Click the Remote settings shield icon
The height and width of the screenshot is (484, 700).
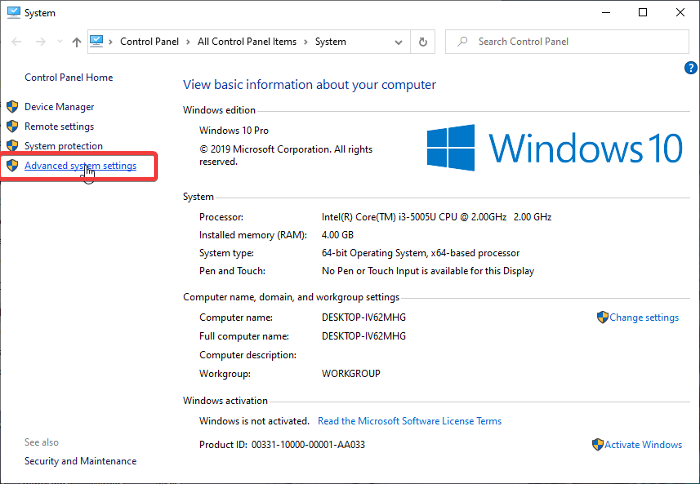12,127
